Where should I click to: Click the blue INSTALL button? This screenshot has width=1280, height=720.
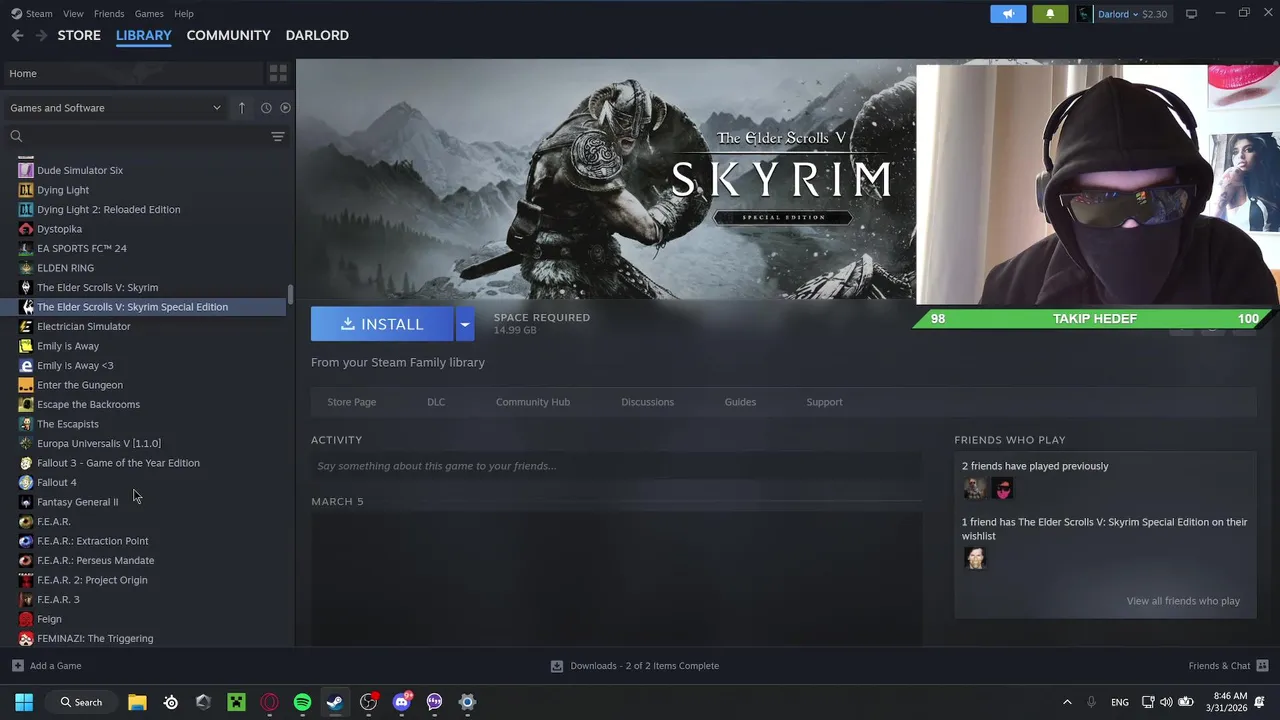[382, 324]
